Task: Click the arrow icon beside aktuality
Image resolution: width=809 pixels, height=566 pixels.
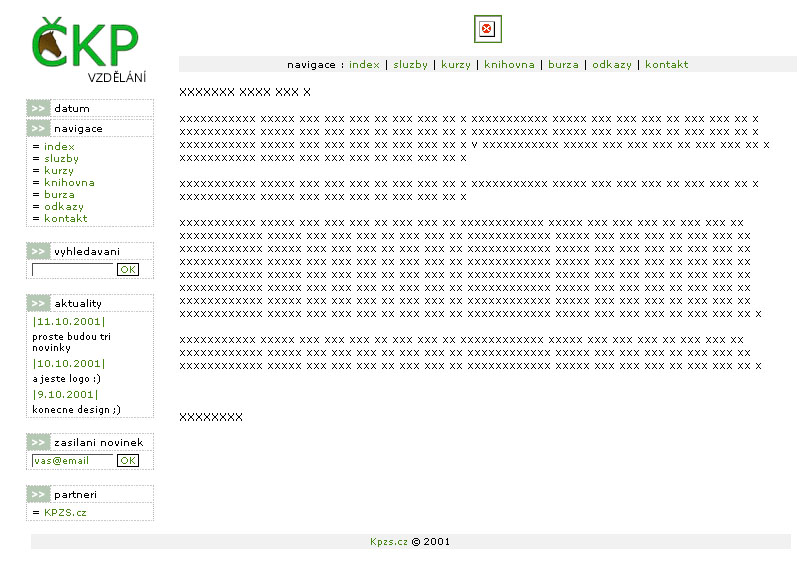Action: (x=38, y=303)
